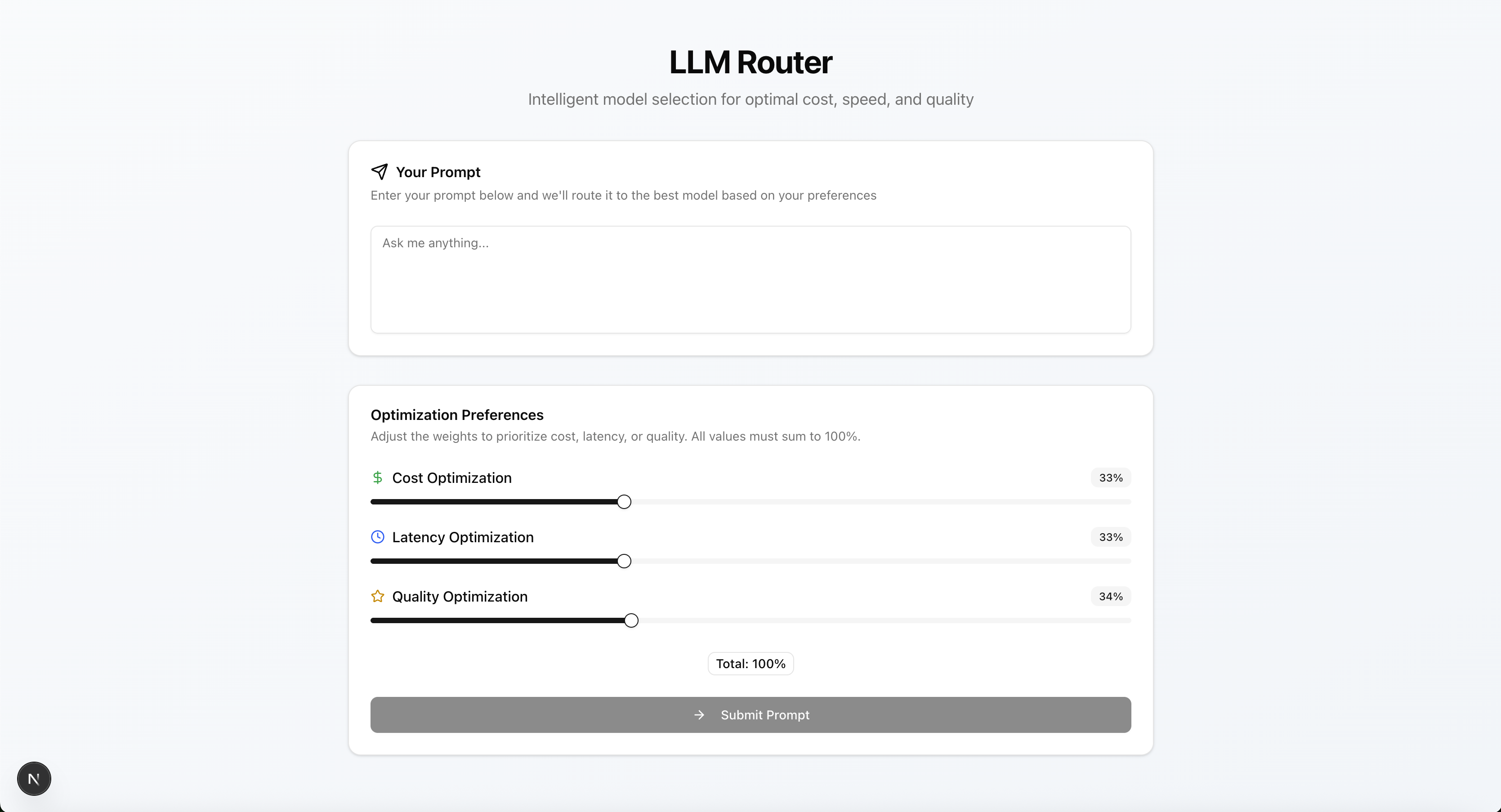Click the yellow star Quality Optimization icon
The width and height of the screenshot is (1501, 812).
[378, 596]
